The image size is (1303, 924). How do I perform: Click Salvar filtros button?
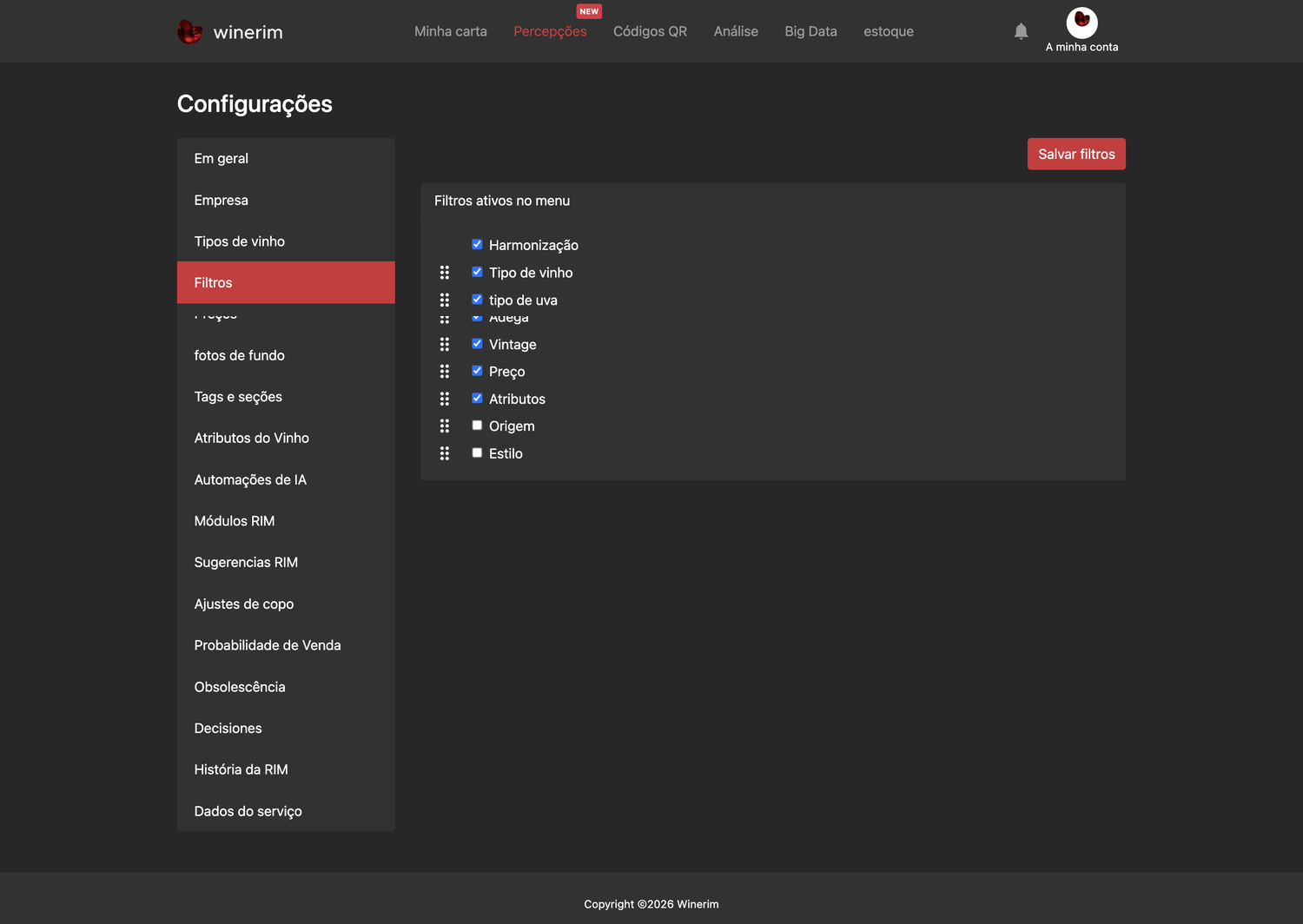1076,154
